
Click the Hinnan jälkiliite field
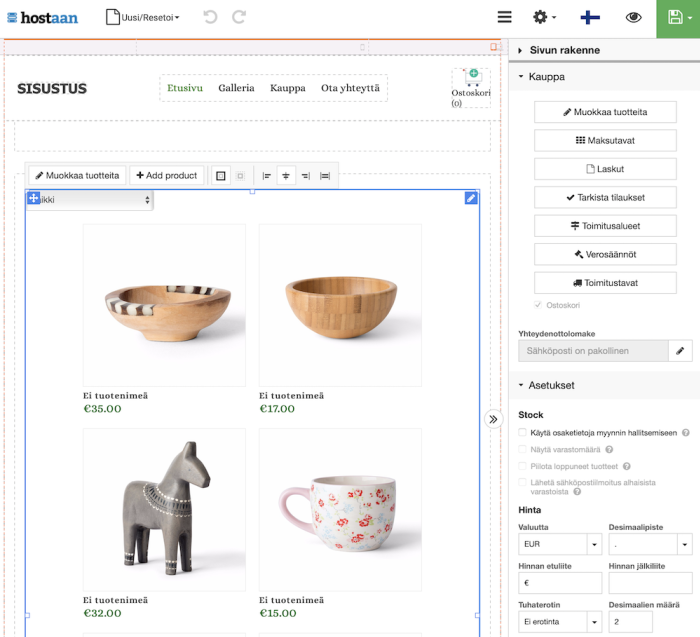(x=650, y=583)
